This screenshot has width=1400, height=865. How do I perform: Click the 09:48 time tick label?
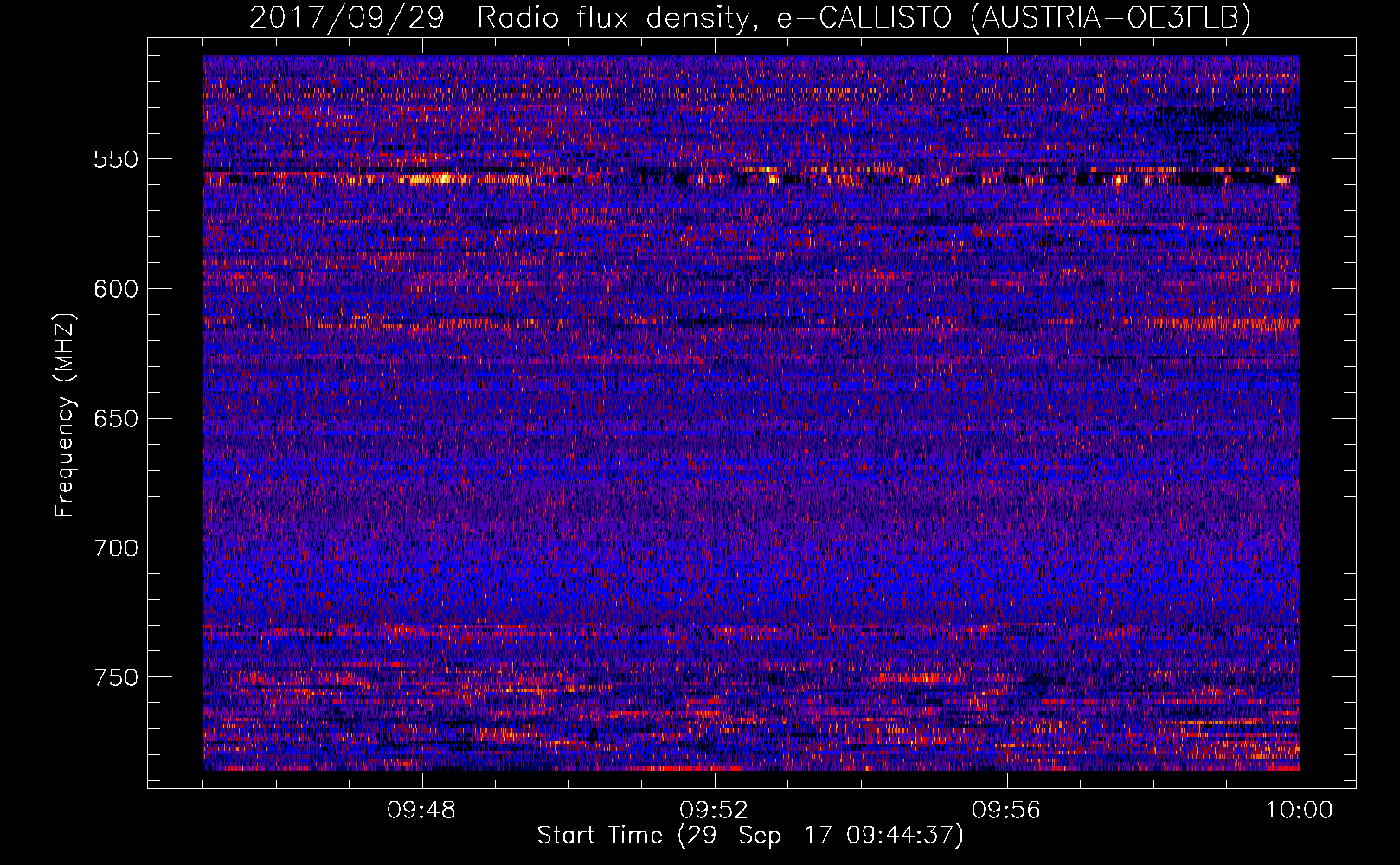pos(421,811)
